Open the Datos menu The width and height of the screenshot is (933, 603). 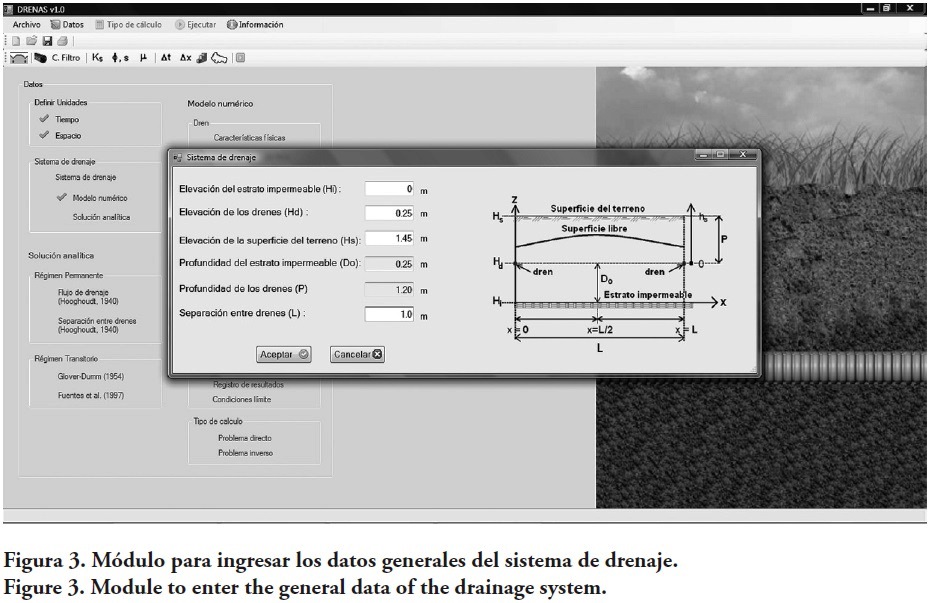[68, 25]
